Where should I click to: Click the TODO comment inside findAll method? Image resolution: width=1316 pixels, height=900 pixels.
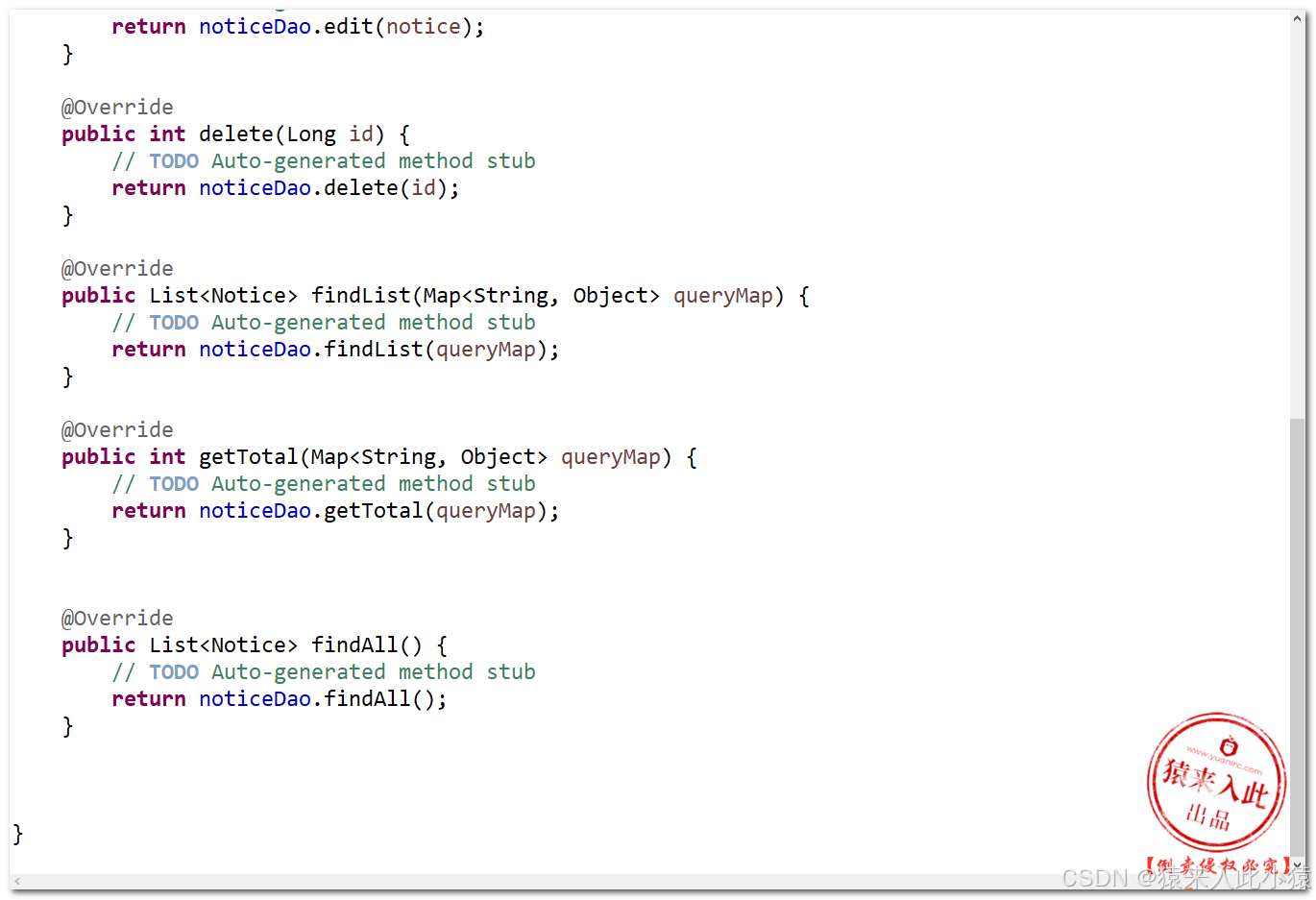coord(324,672)
